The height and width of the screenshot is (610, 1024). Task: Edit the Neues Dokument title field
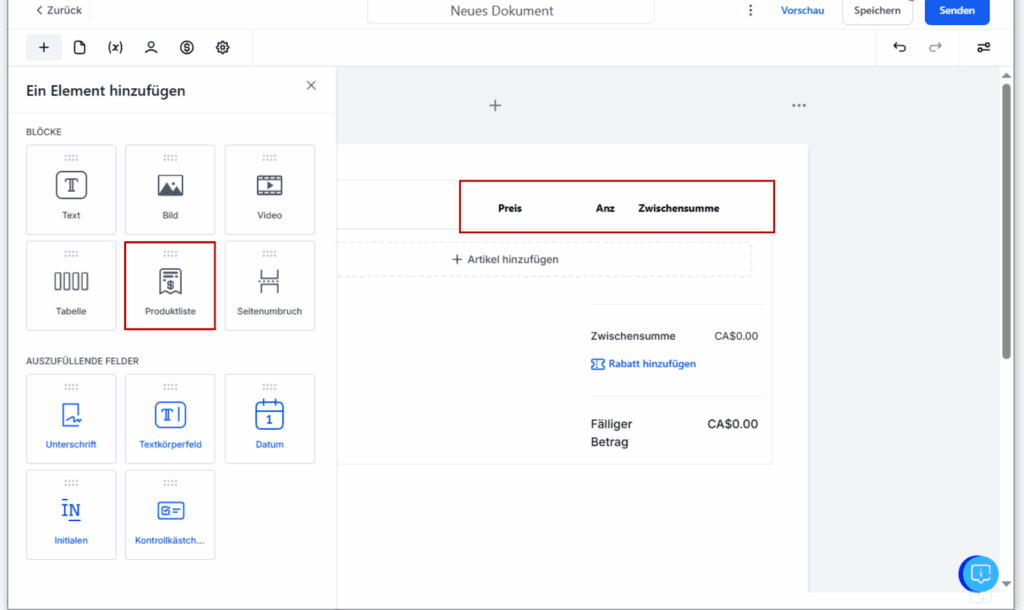511,11
